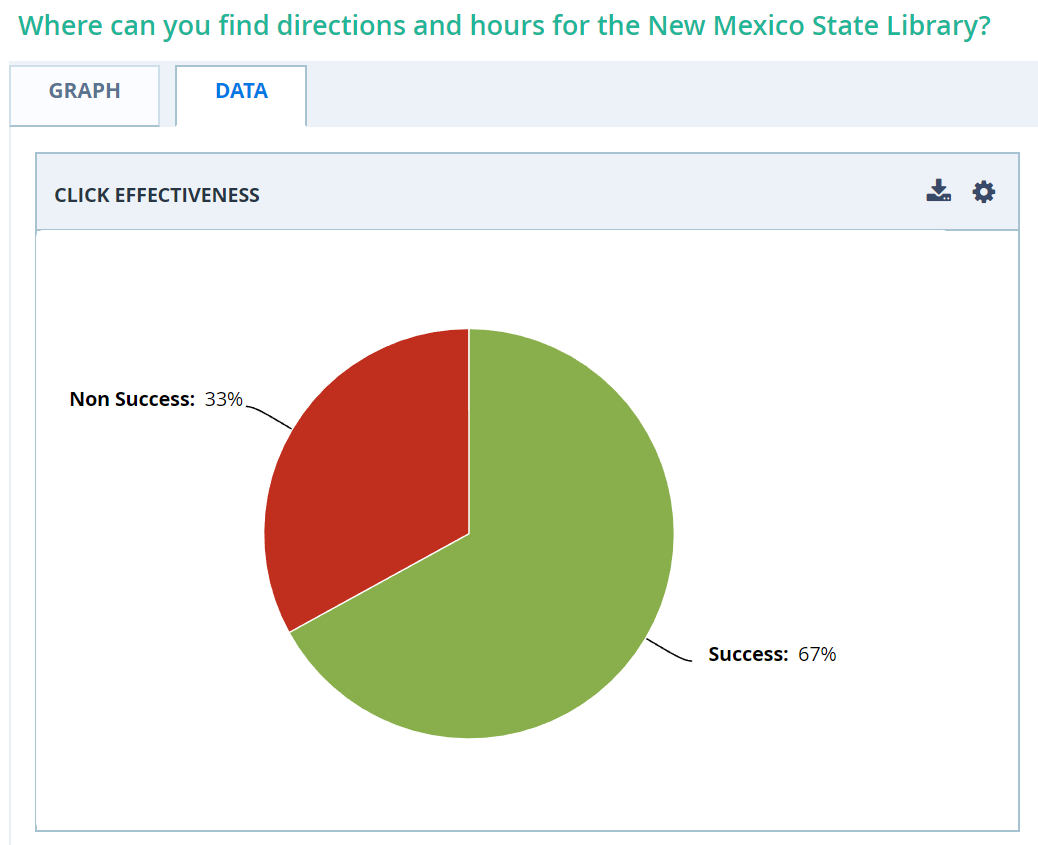The width and height of the screenshot is (1038, 845).
Task: Click the word "Where" starting the heading
Action: [53, 25]
